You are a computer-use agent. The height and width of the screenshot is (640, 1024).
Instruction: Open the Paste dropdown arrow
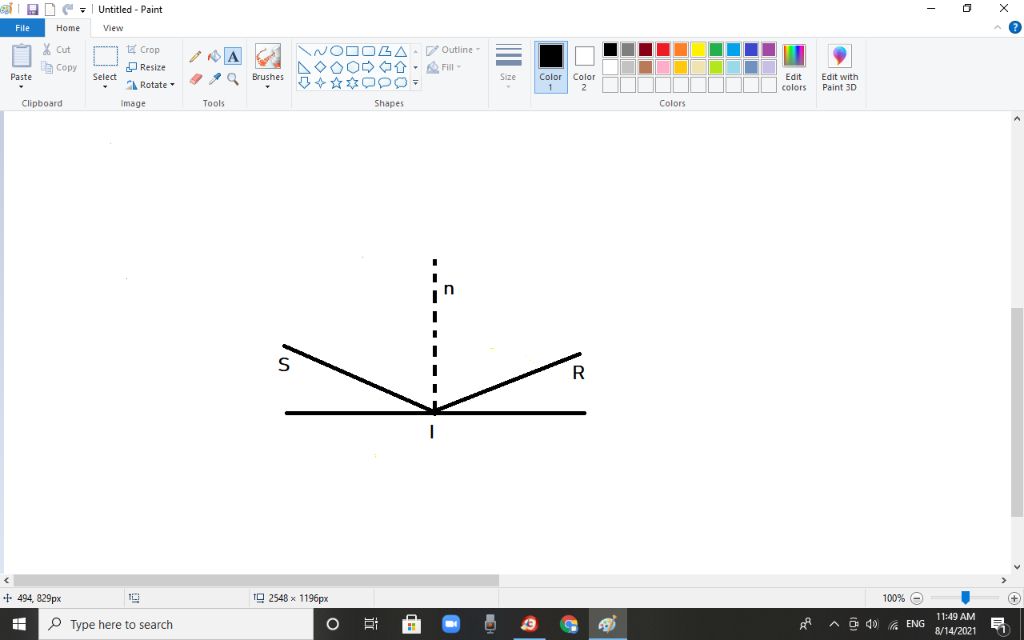point(21,87)
